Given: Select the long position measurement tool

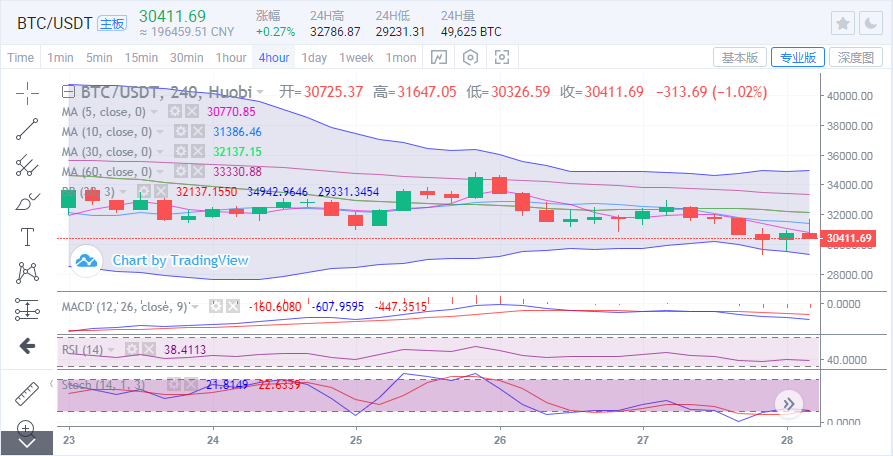Looking at the screenshot, I should (x=27, y=310).
